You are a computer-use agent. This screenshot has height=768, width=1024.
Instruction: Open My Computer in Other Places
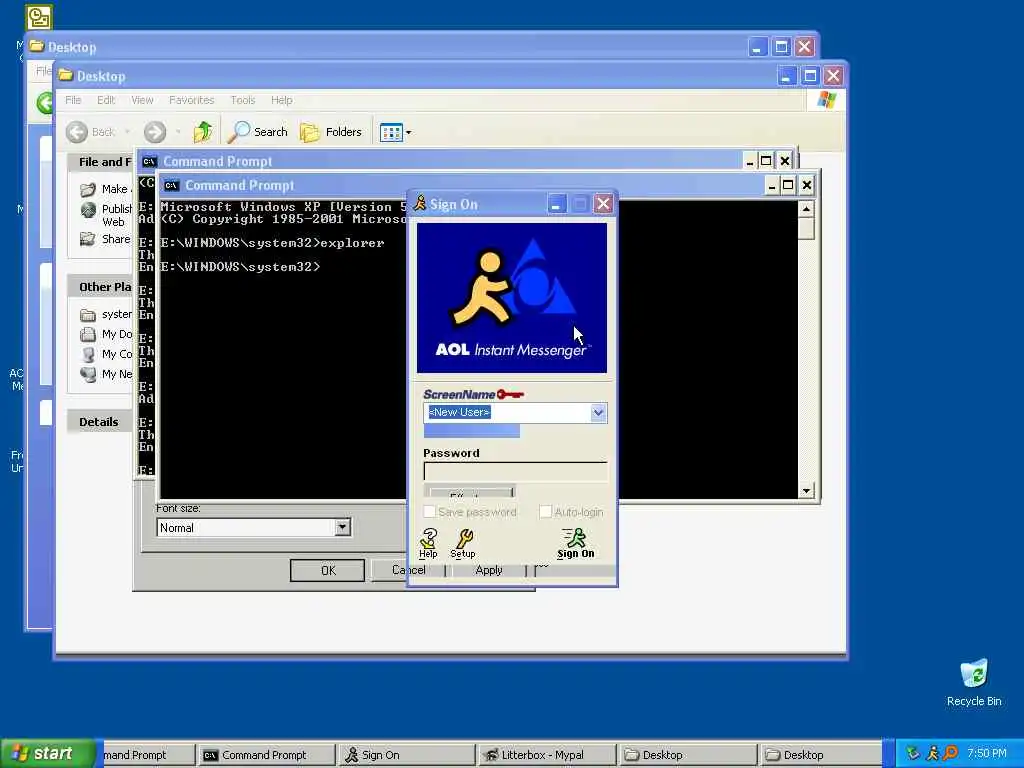click(106, 355)
